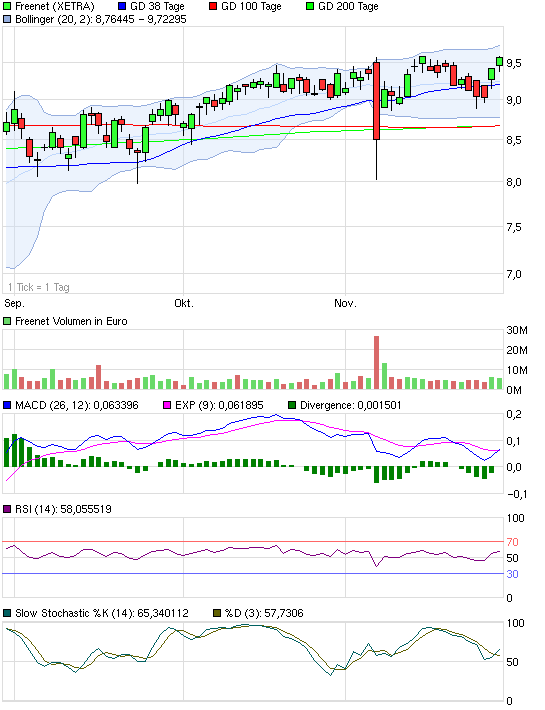
Task: Select the Sep. label on time axis
Action: [x=14, y=303]
